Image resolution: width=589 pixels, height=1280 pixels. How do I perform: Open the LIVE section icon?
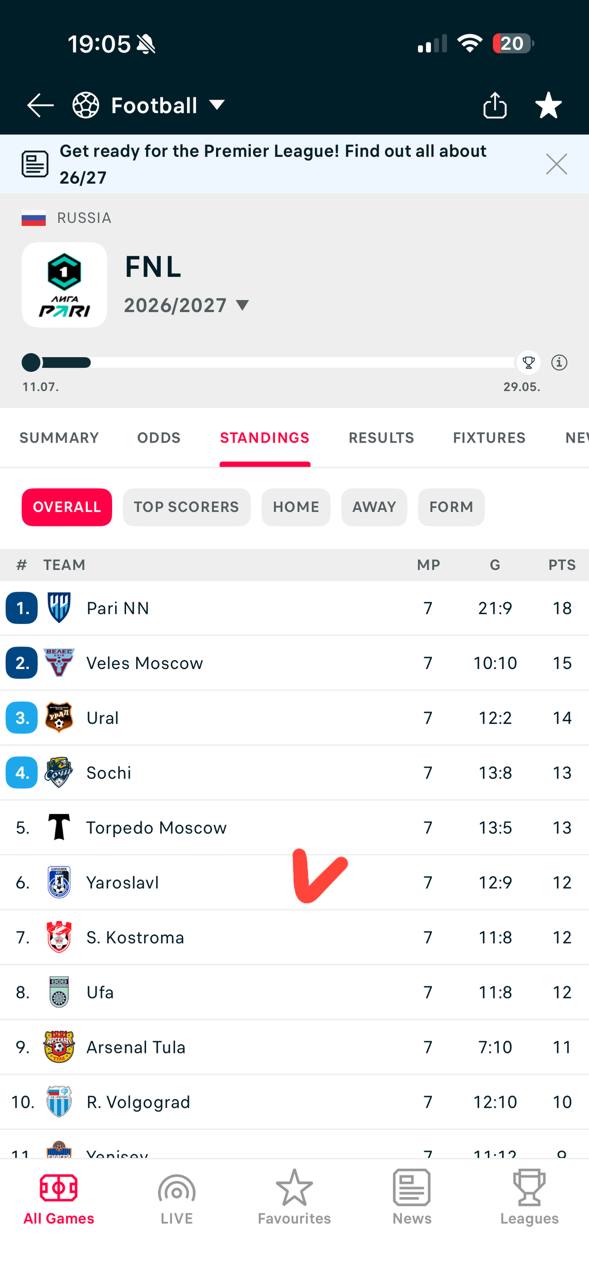(177, 1190)
